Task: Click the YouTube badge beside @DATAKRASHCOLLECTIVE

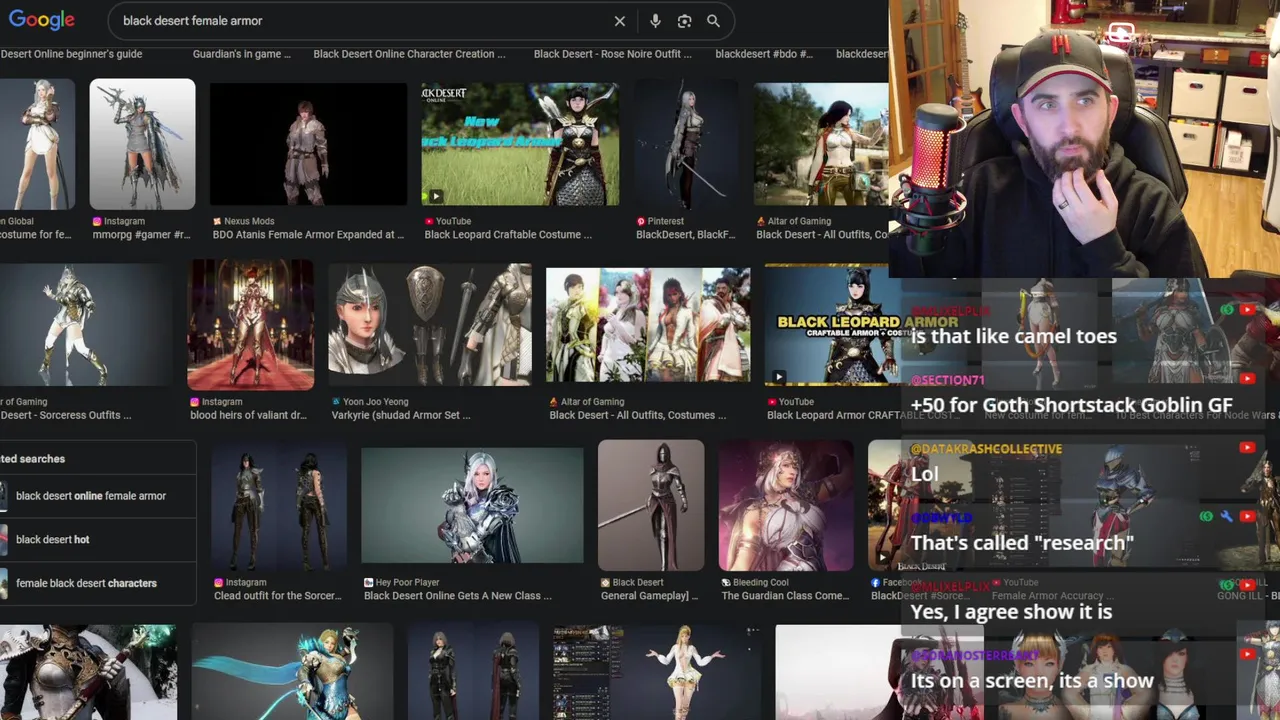Action: tap(1247, 448)
